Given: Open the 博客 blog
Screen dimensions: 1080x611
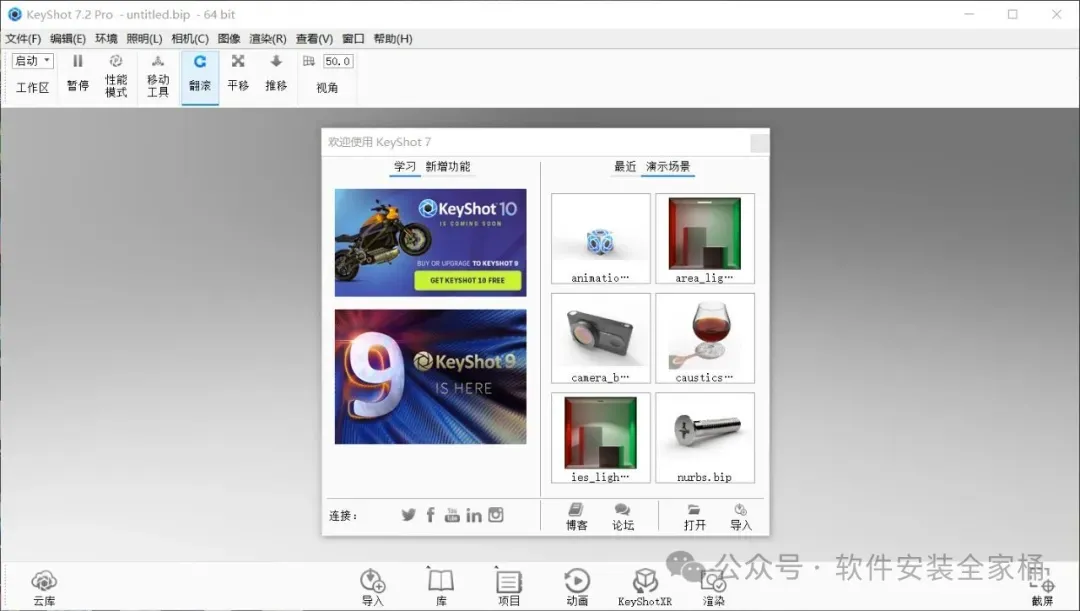Looking at the screenshot, I should point(577,517).
